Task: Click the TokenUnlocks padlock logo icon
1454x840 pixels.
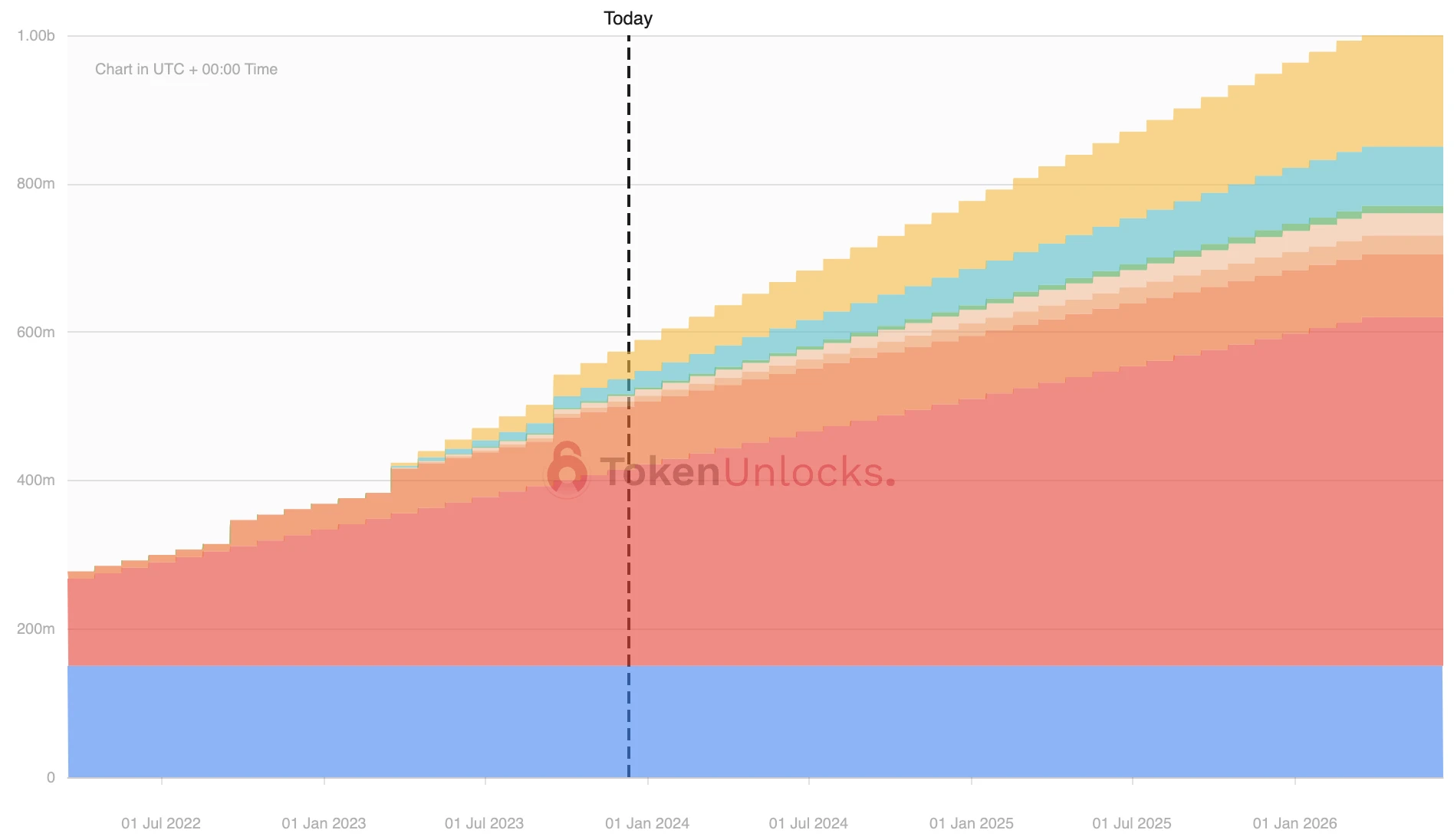Action: coord(567,471)
